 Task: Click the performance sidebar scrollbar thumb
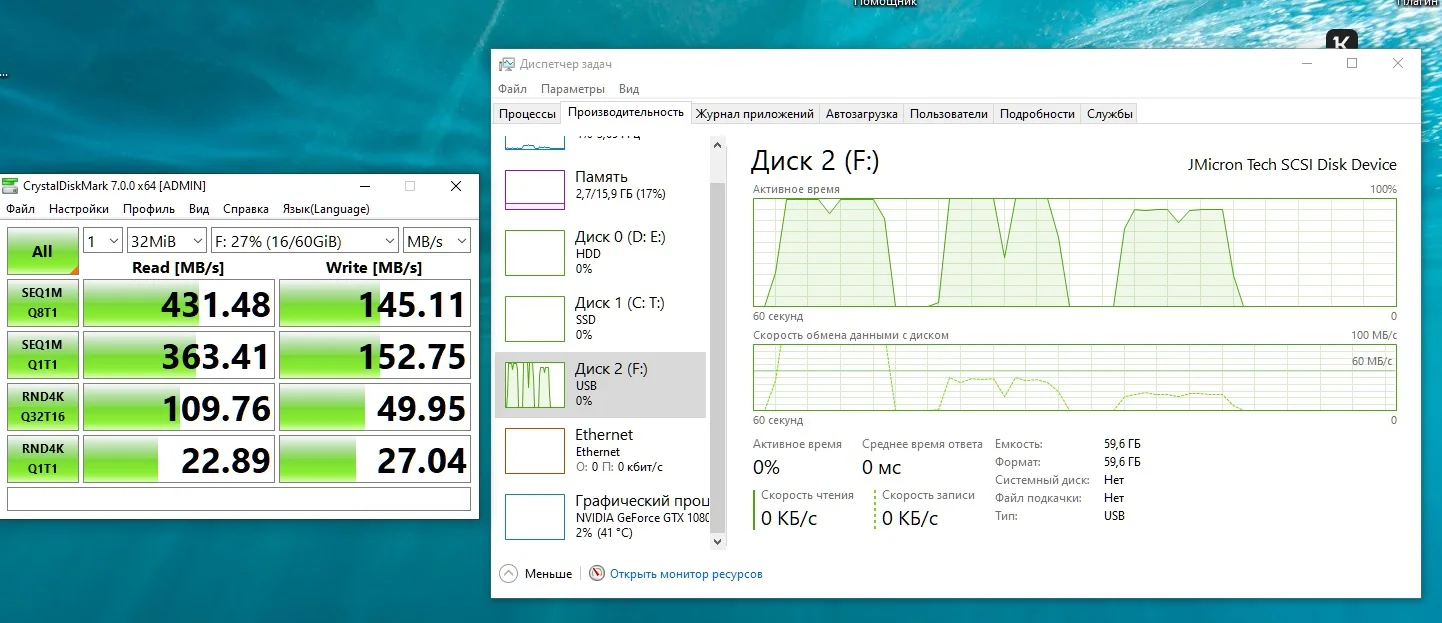(717, 355)
